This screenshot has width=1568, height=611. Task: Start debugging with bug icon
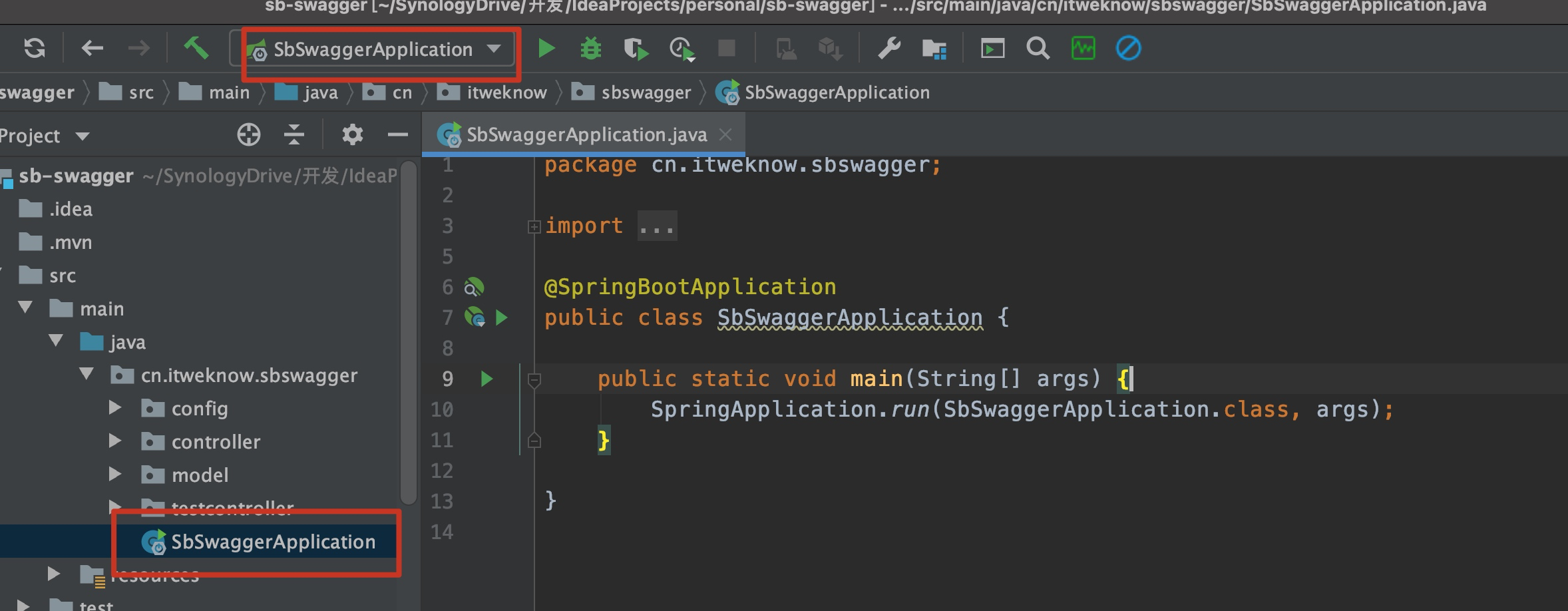[590, 49]
